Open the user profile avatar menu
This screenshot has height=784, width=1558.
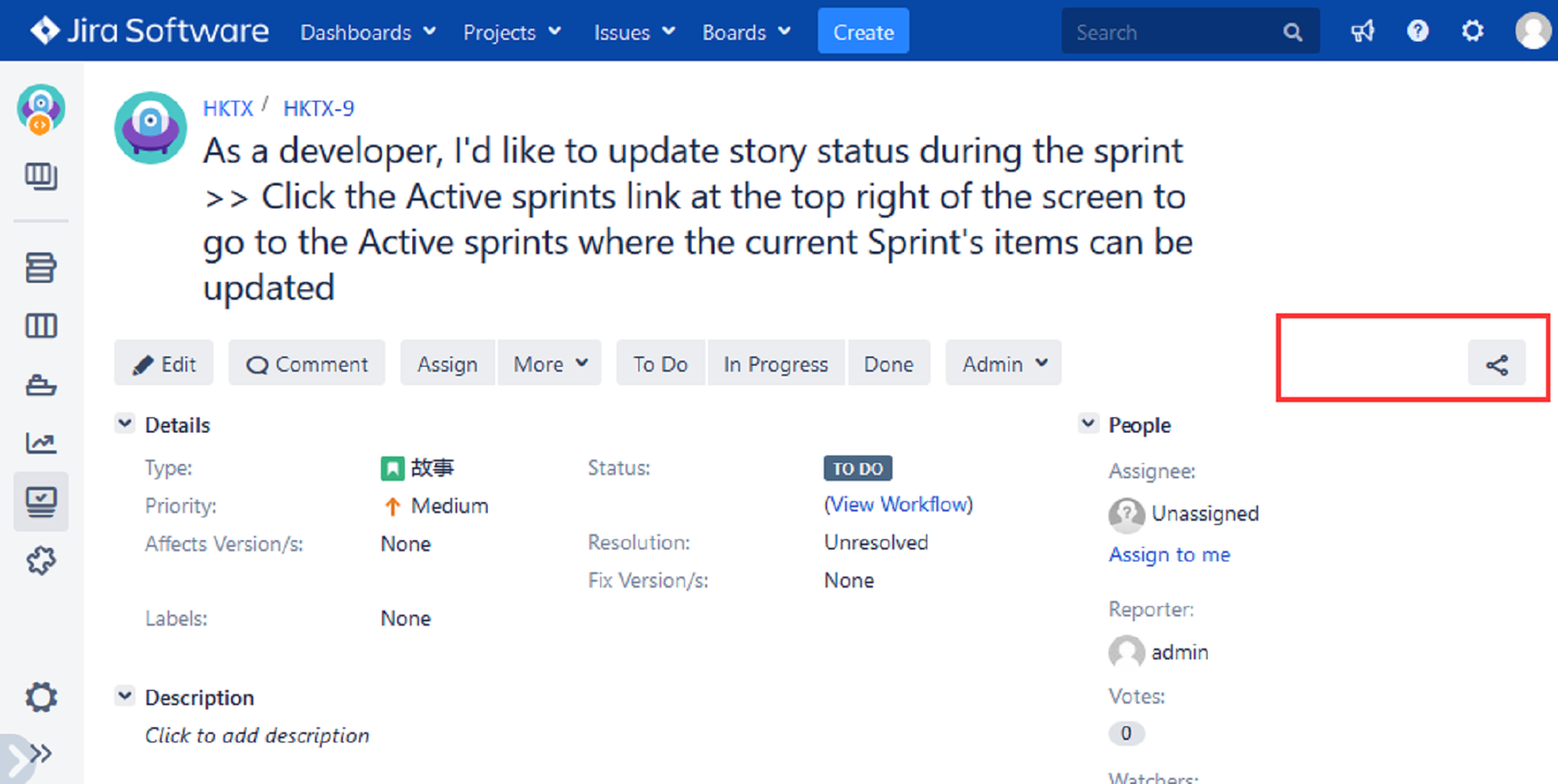tap(1533, 31)
